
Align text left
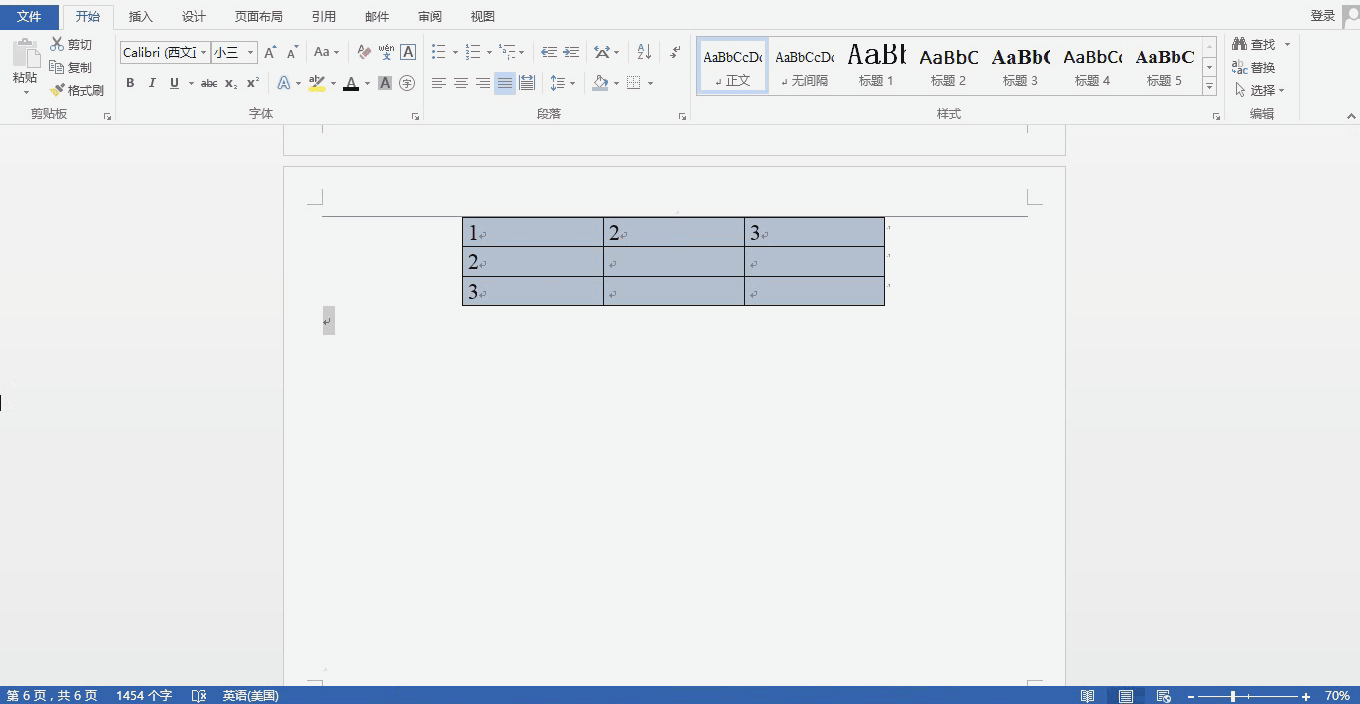(439, 83)
